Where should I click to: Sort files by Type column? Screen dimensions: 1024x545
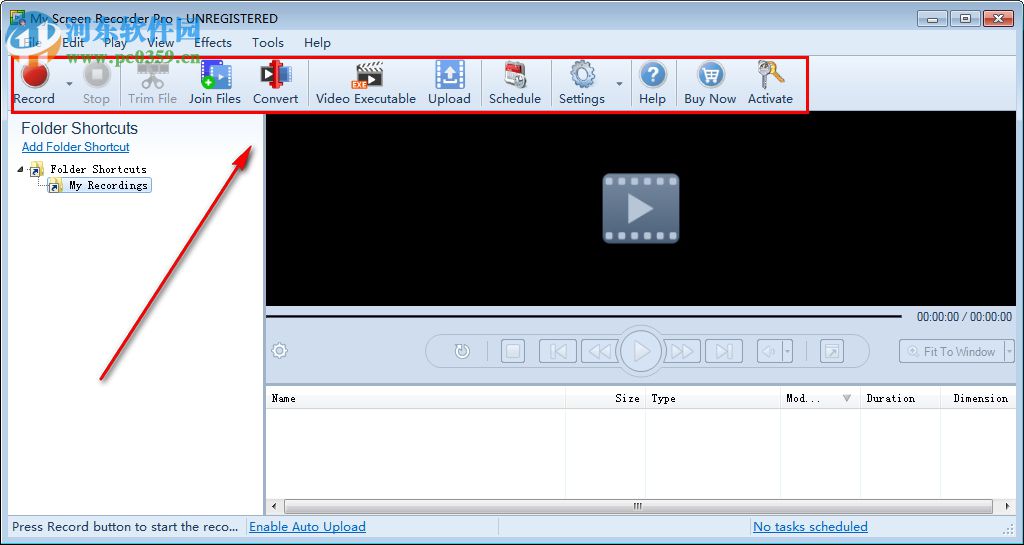pos(713,398)
